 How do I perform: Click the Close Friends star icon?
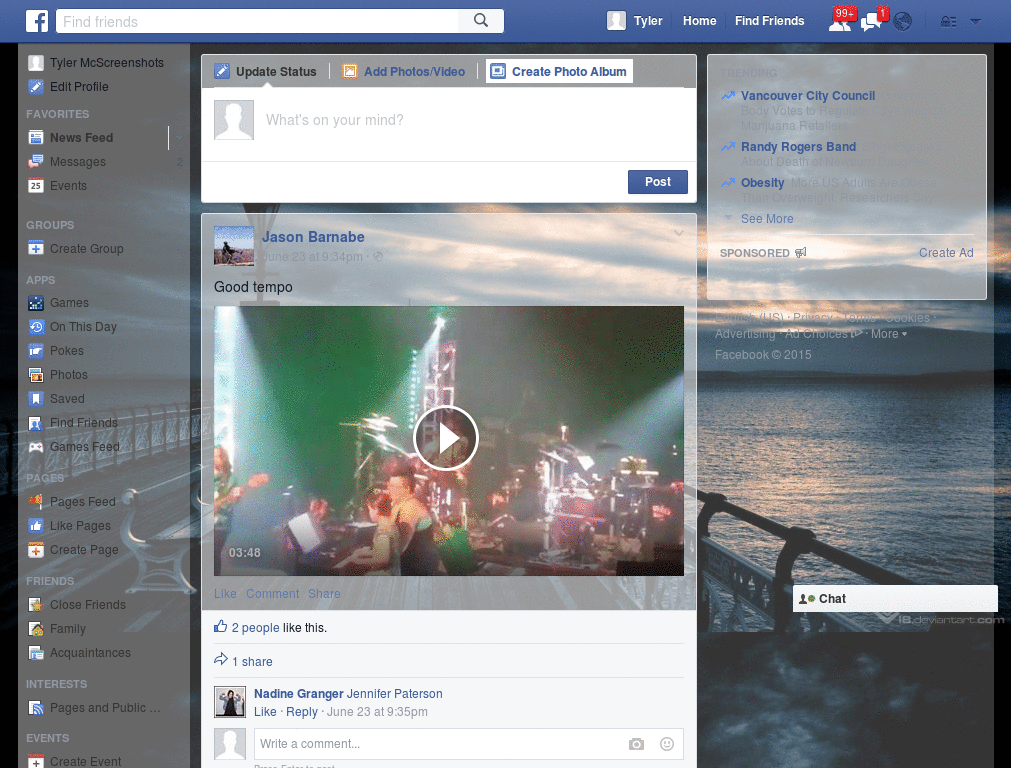(x=36, y=605)
